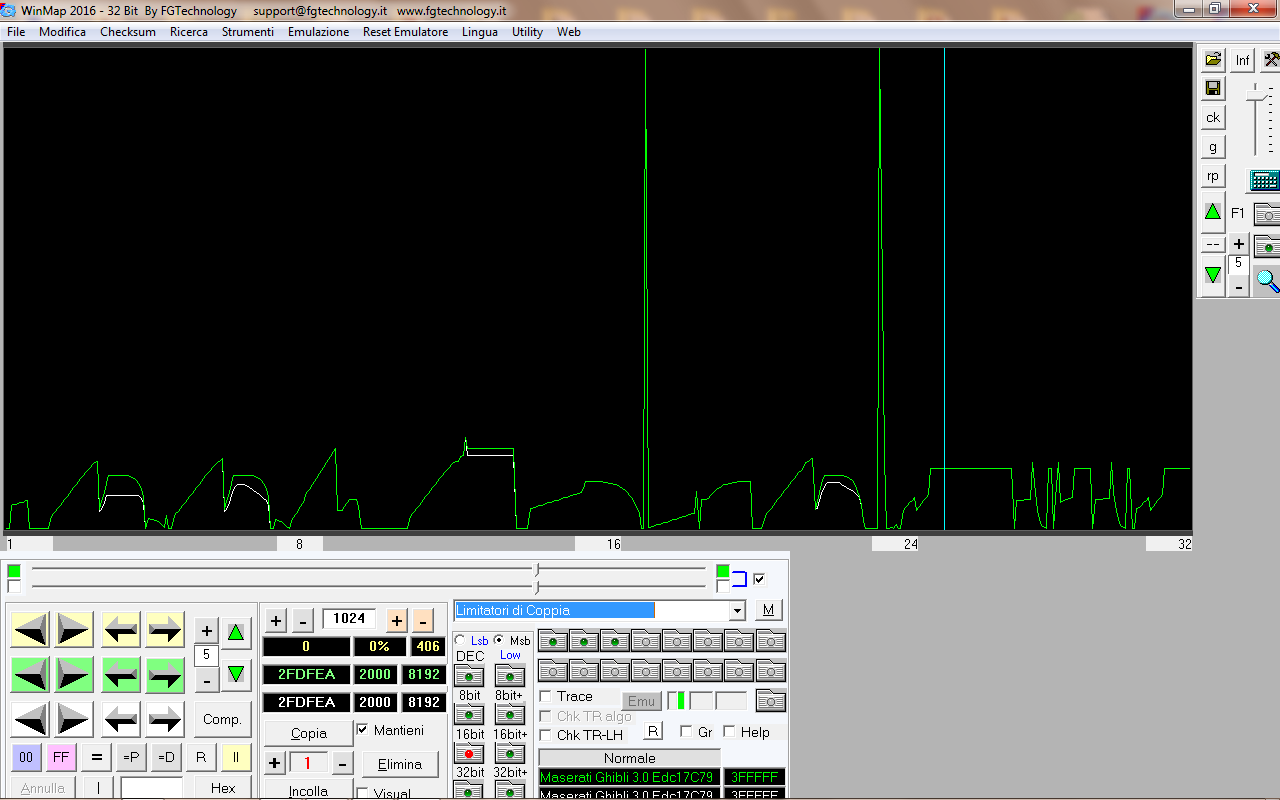1280x800 pixels.
Task: Open the hammer and wrench tools icon
Action: click(x=1271, y=60)
